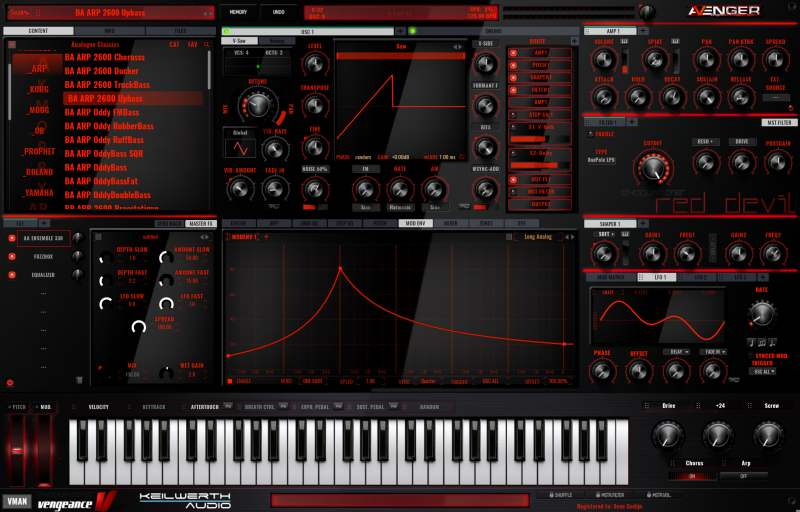Open the shaper SOFT type dropdown
800x512 pixels.
(604, 234)
